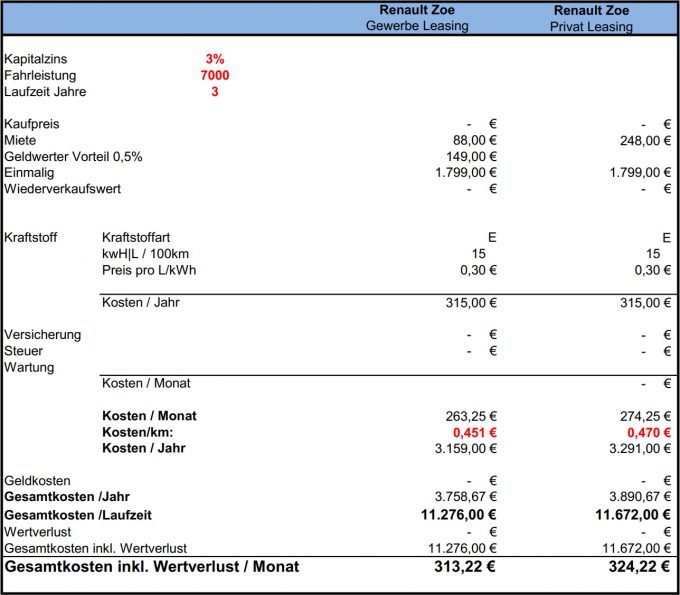The image size is (680, 595).
Task: Click the Renault Zoe Privat Leasing header
Action: [592, 18]
